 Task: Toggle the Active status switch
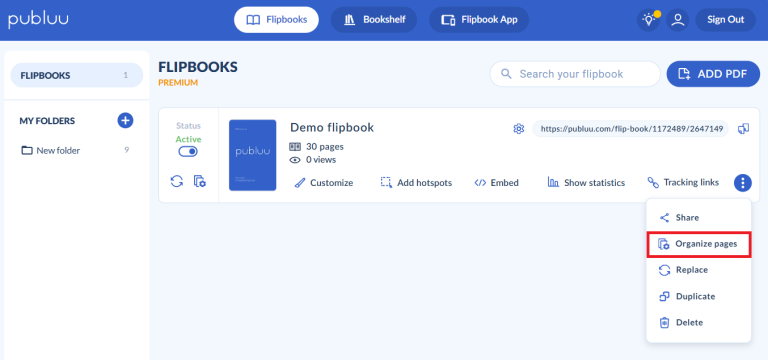pyautogui.click(x=188, y=152)
